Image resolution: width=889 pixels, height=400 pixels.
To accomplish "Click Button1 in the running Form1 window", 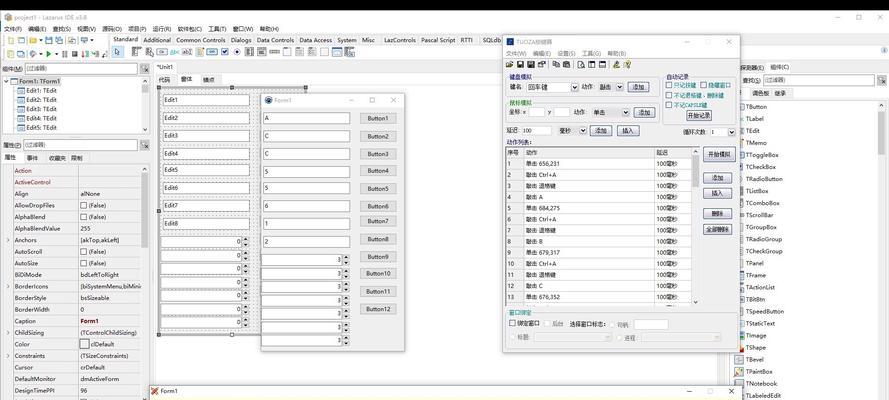I will click(x=378, y=118).
